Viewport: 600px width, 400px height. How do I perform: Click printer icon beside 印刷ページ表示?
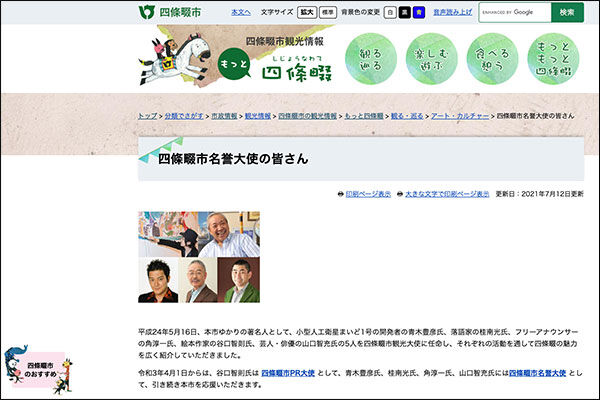pos(341,194)
